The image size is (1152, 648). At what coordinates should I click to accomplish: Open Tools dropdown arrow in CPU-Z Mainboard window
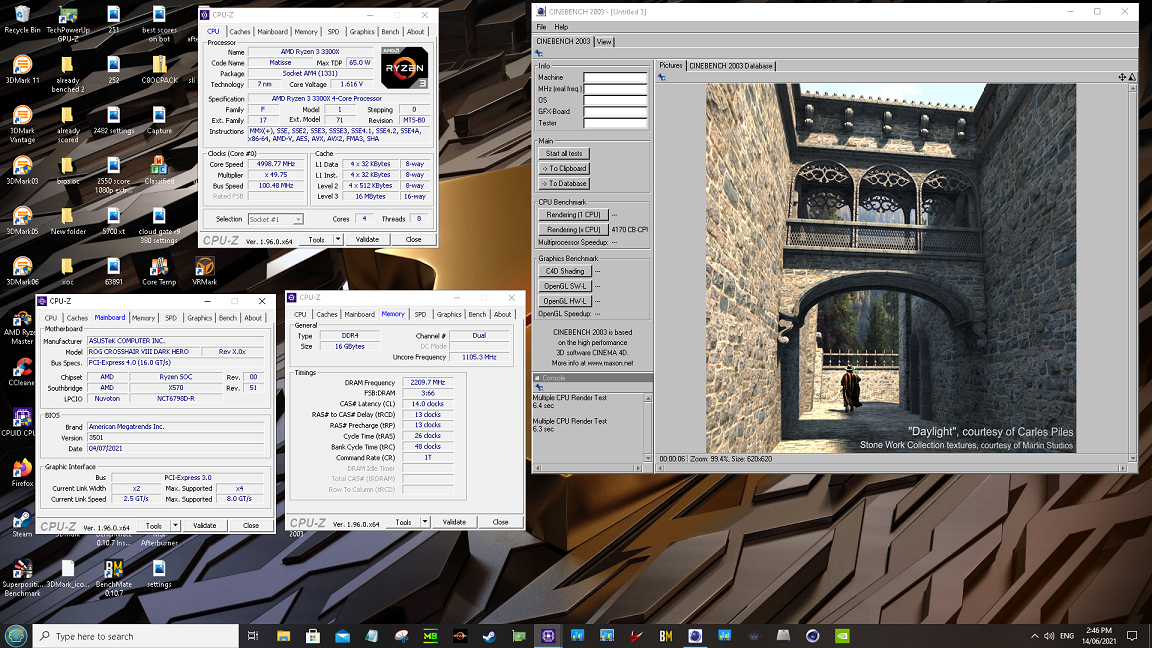coord(176,525)
